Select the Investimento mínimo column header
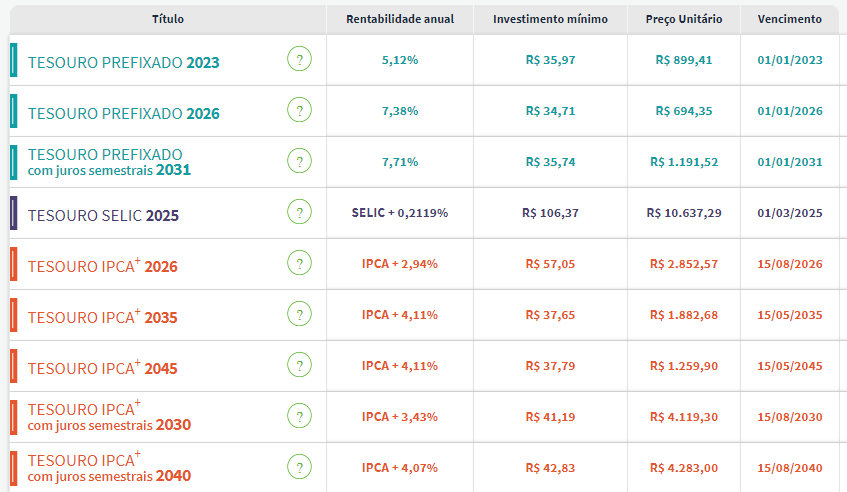The image size is (847, 492). (x=550, y=19)
